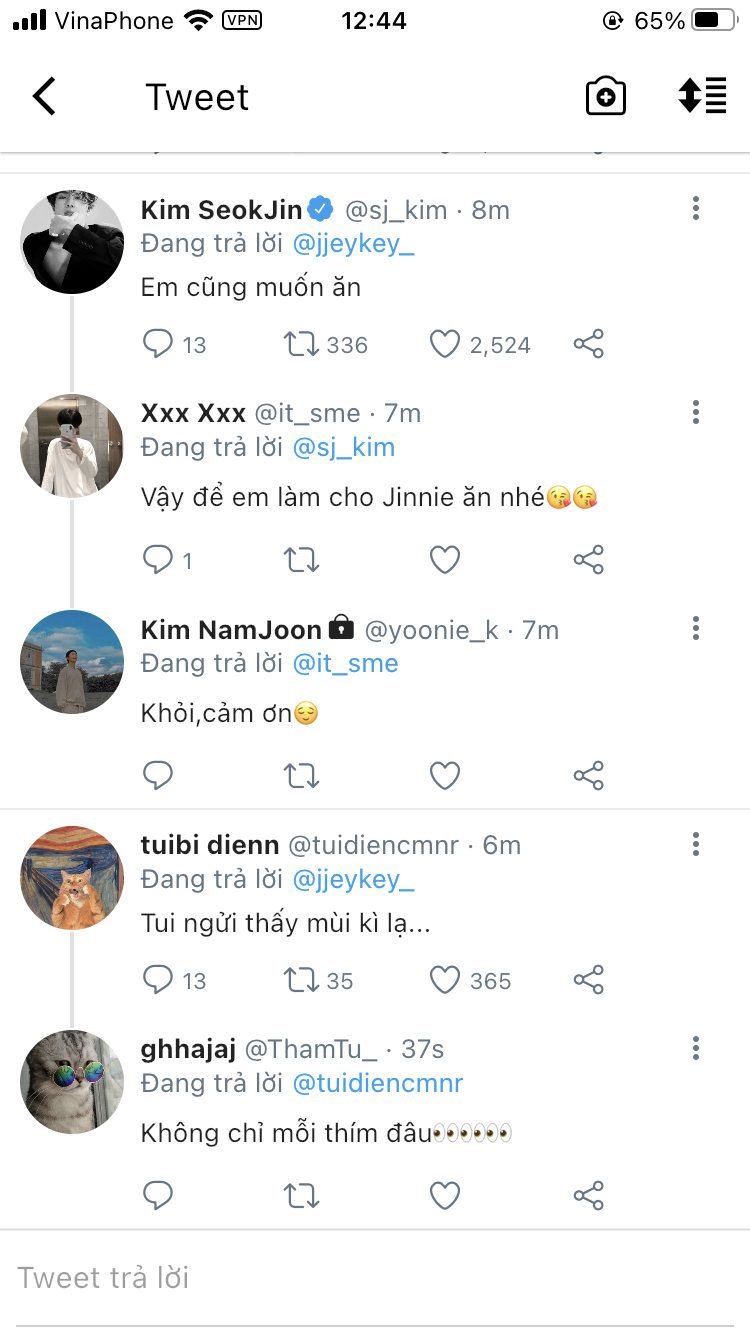Like Kim SeokJin's tweet
This screenshot has width=750, height=1334.
(x=445, y=345)
